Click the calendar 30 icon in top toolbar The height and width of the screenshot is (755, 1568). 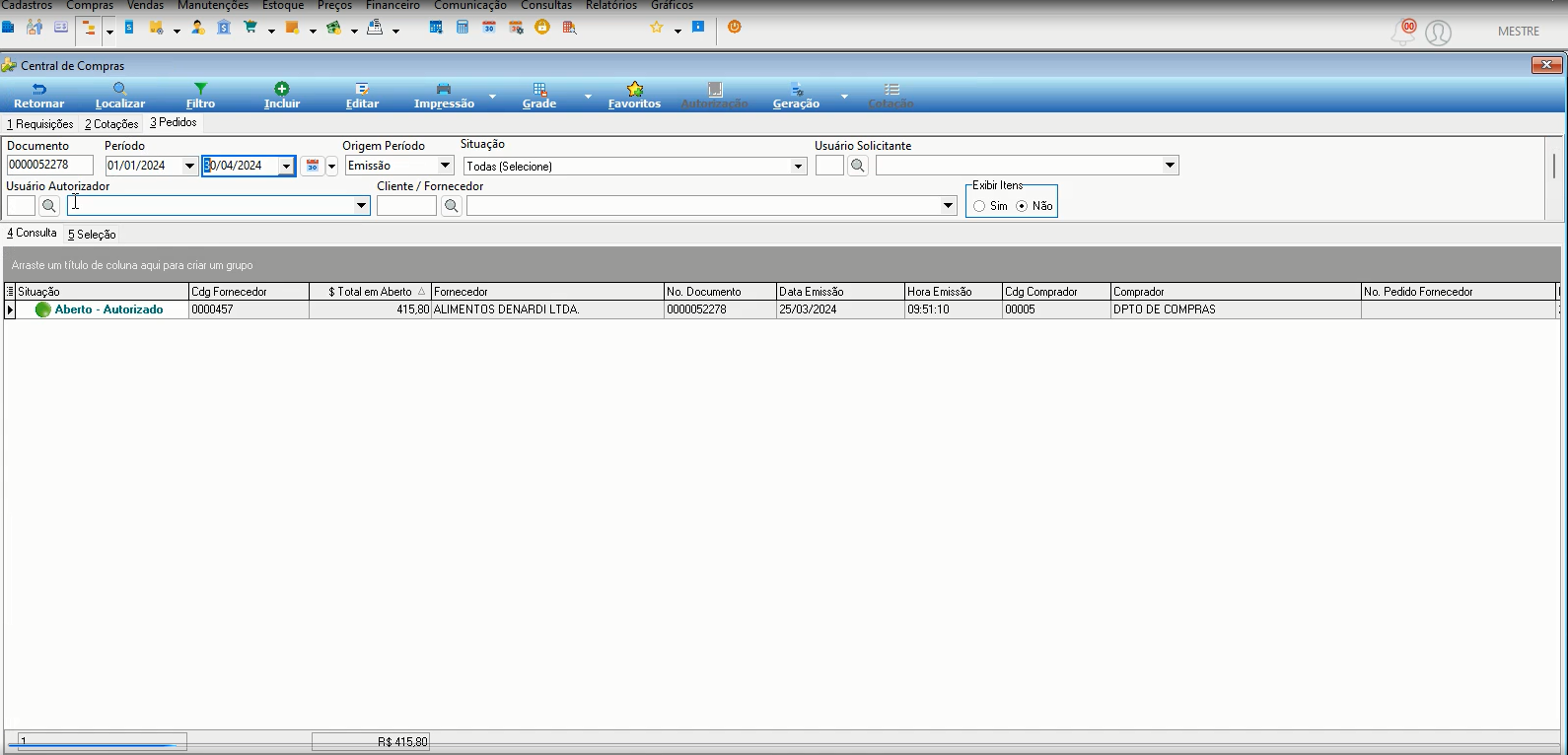point(489,28)
